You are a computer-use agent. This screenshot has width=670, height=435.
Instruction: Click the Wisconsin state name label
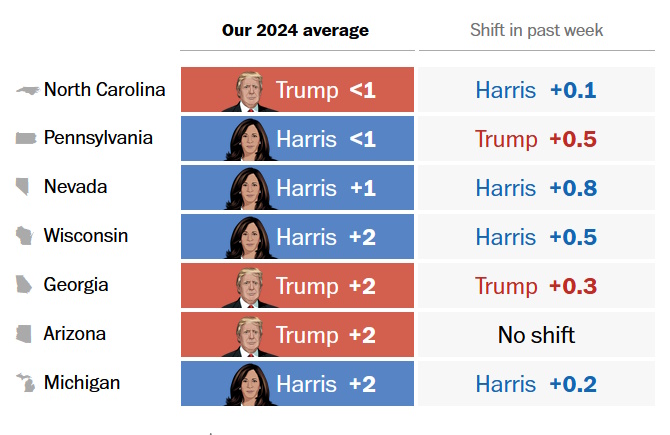coord(86,236)
